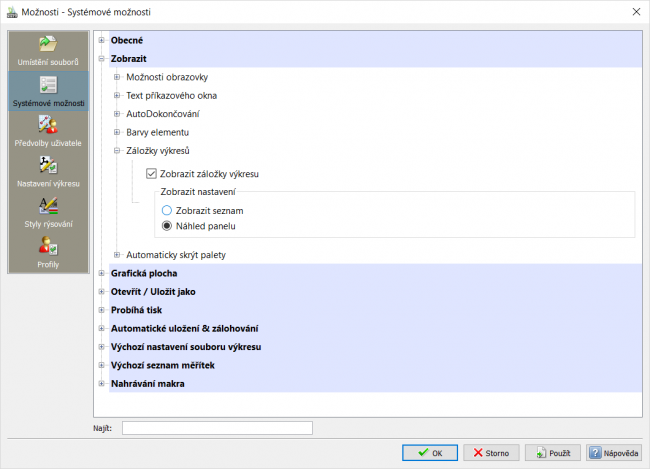Click the Grafická plocha heading

click(144, 273)
